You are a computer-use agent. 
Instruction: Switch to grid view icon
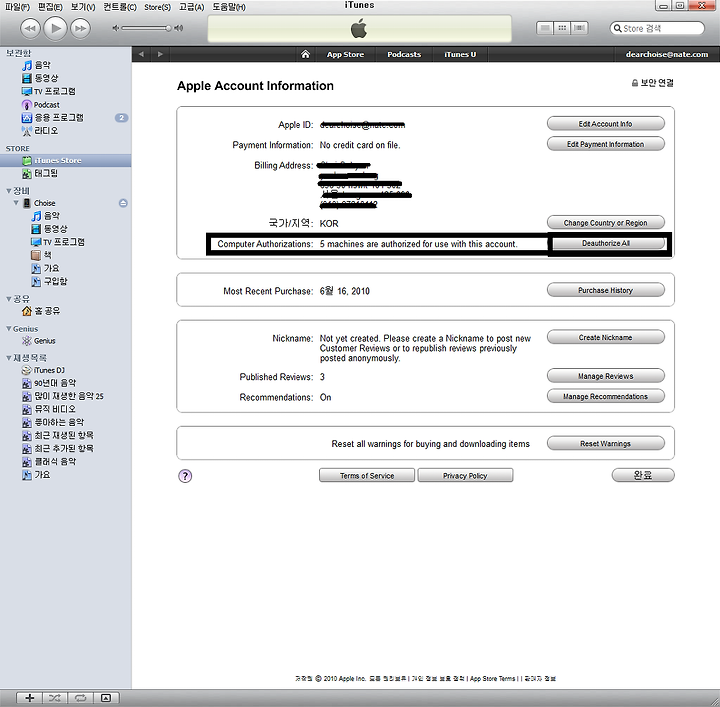pos(562,28)
